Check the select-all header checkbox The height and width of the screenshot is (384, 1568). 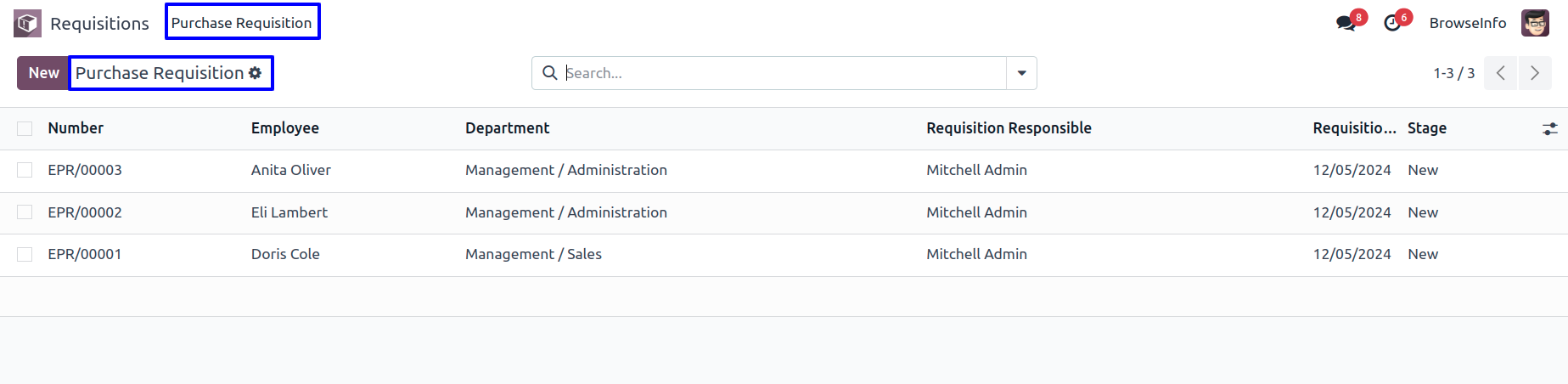25,128
